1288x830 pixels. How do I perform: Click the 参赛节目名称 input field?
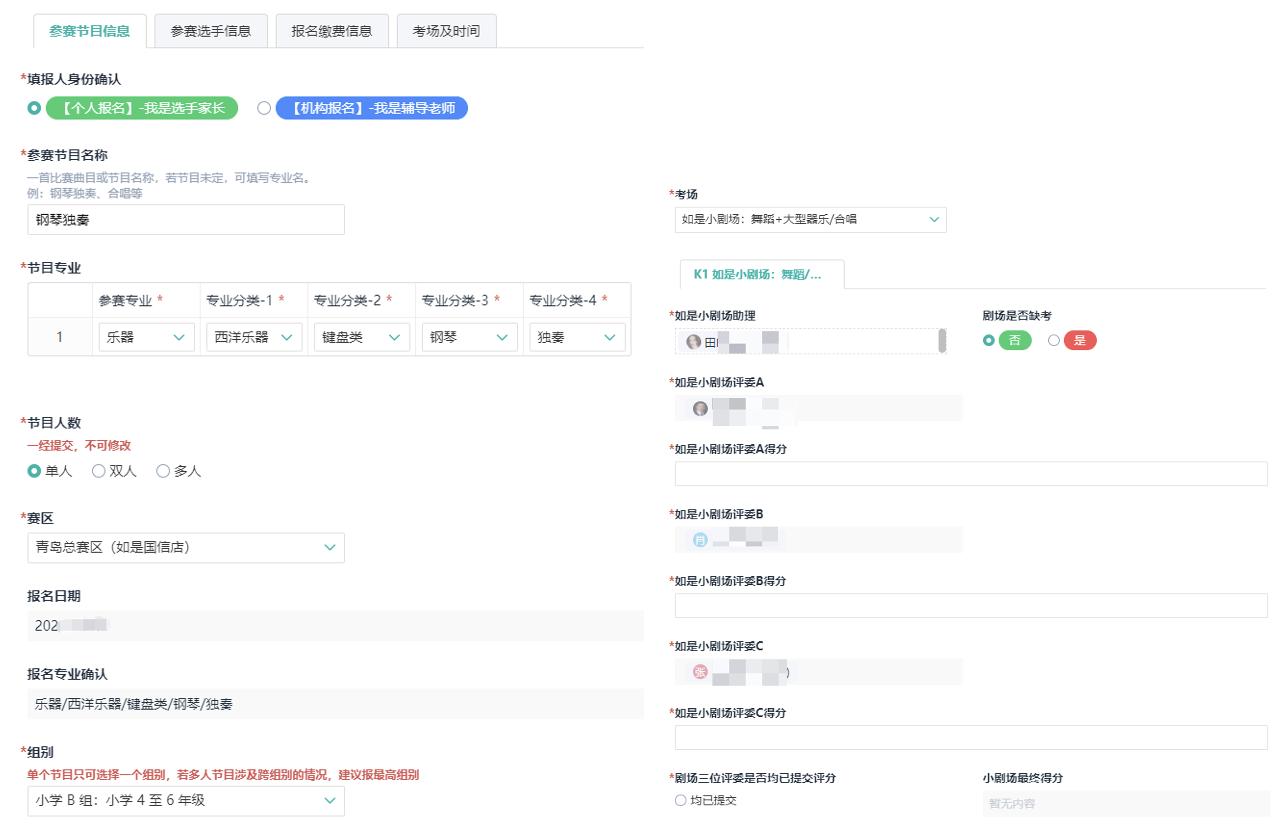[x=186, y=220]
